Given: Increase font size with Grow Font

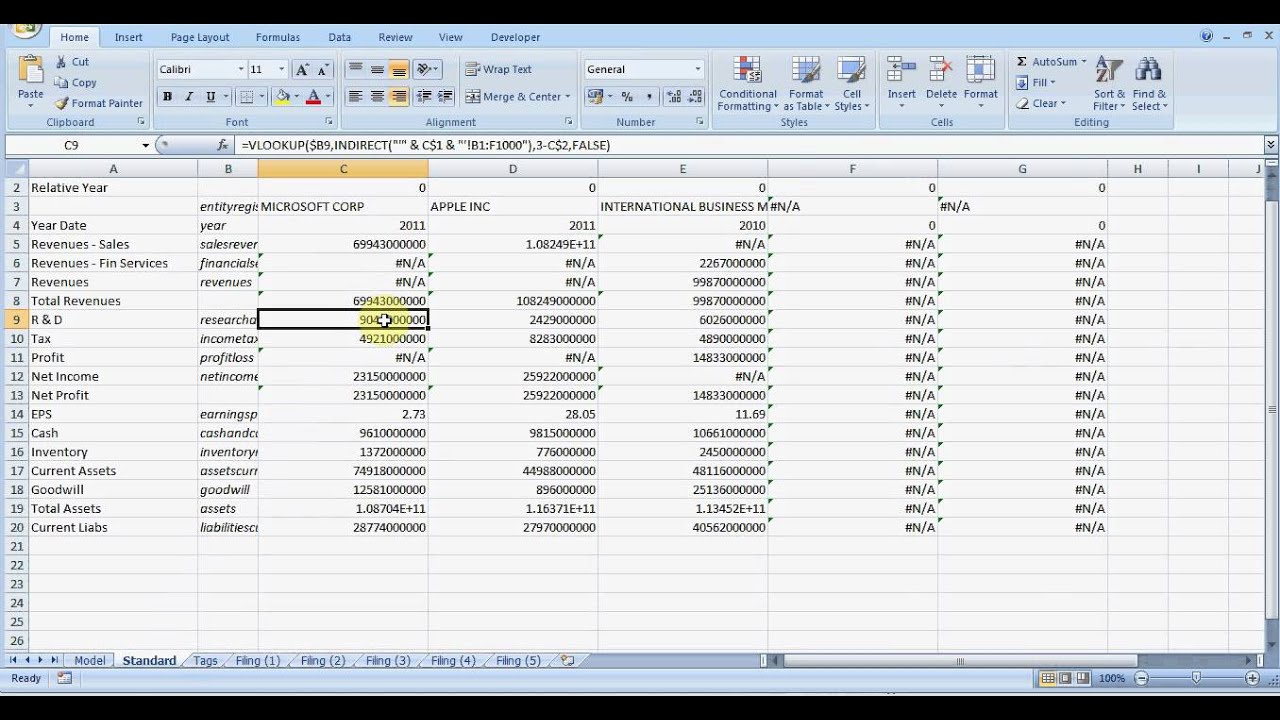Looking at the screenshot, I should (x=302, y=69).
